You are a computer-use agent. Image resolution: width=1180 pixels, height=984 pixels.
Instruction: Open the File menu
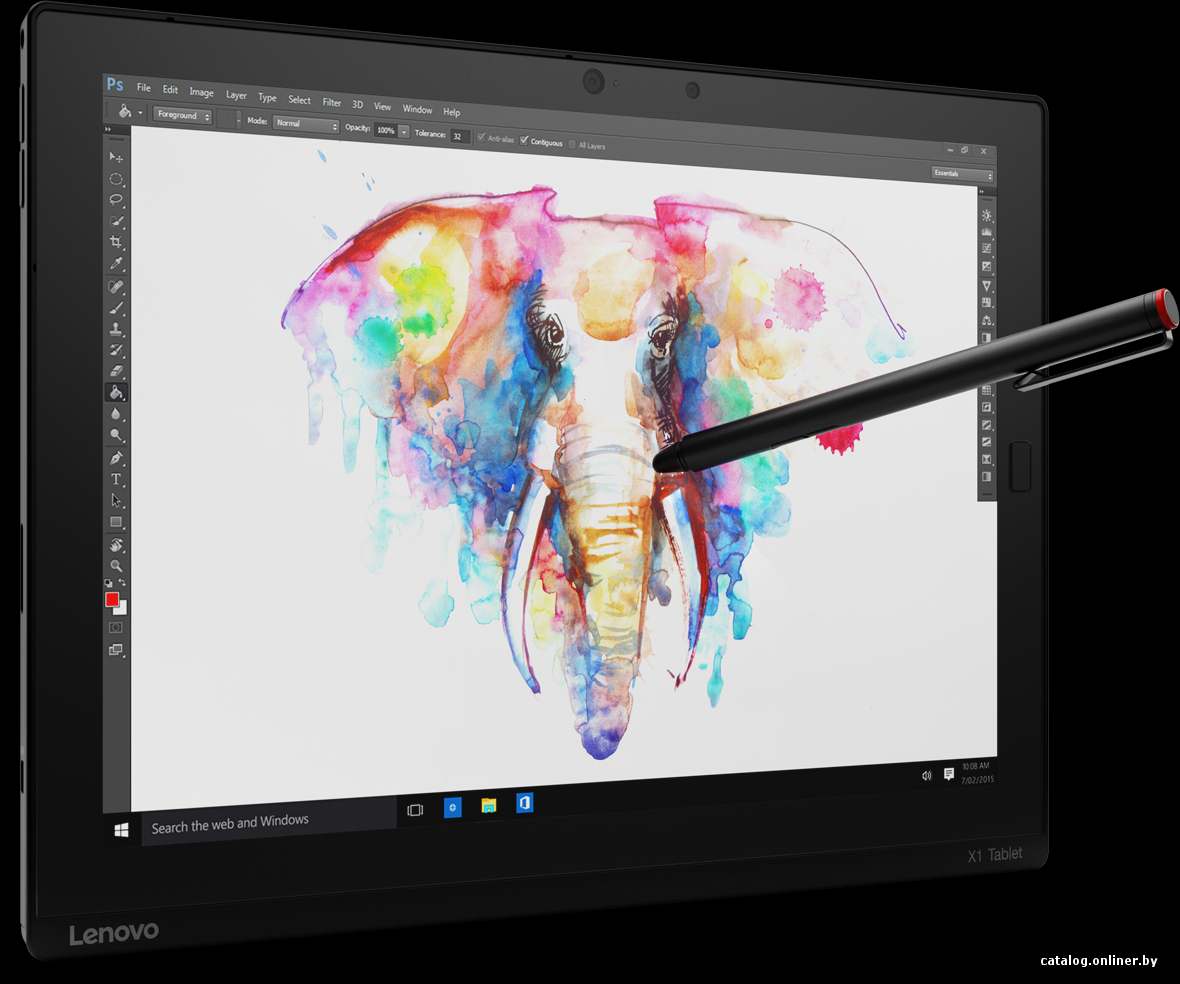(144, 88)
